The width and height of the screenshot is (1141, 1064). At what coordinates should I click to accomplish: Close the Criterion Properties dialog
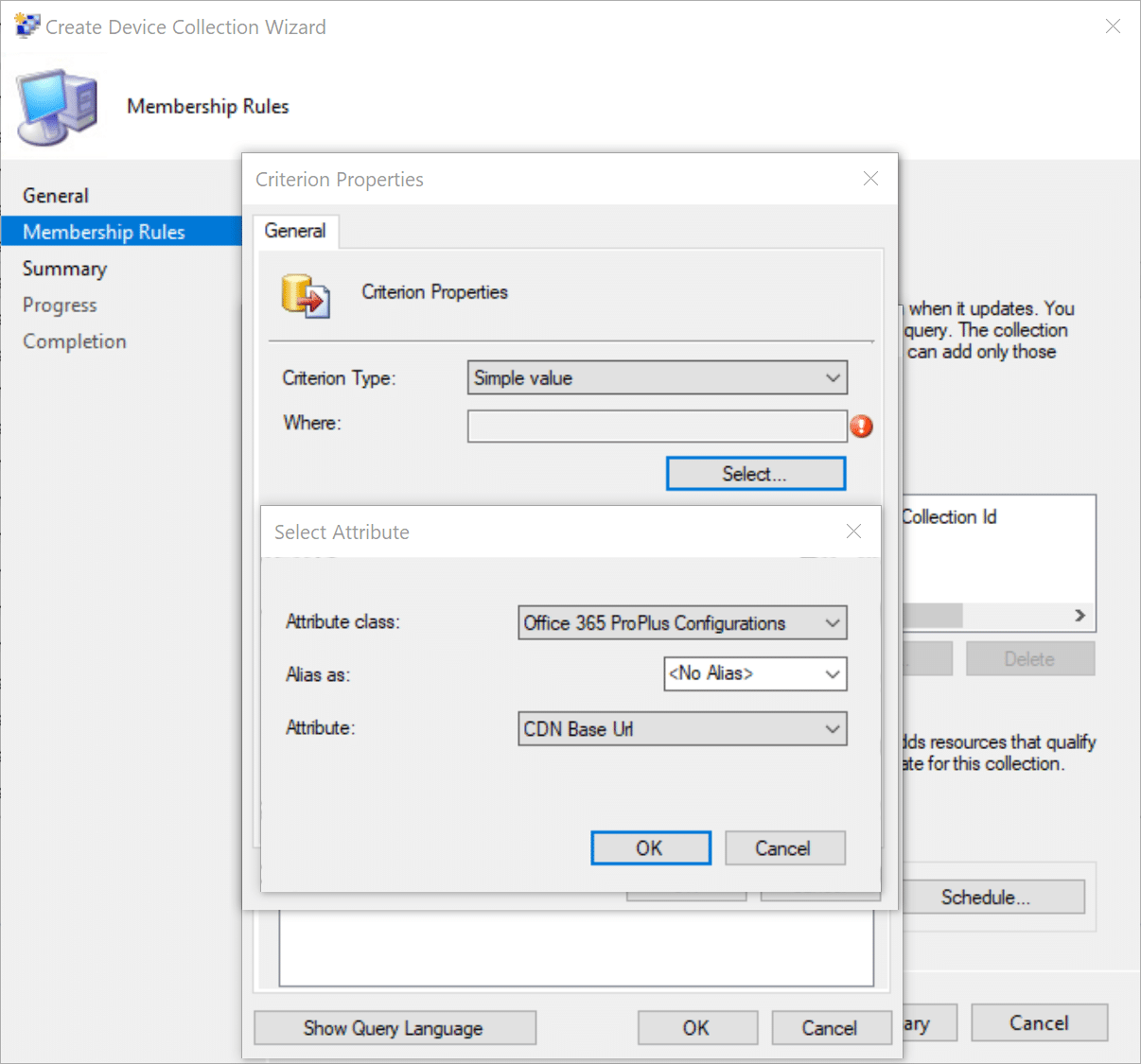tap(870, 179)
